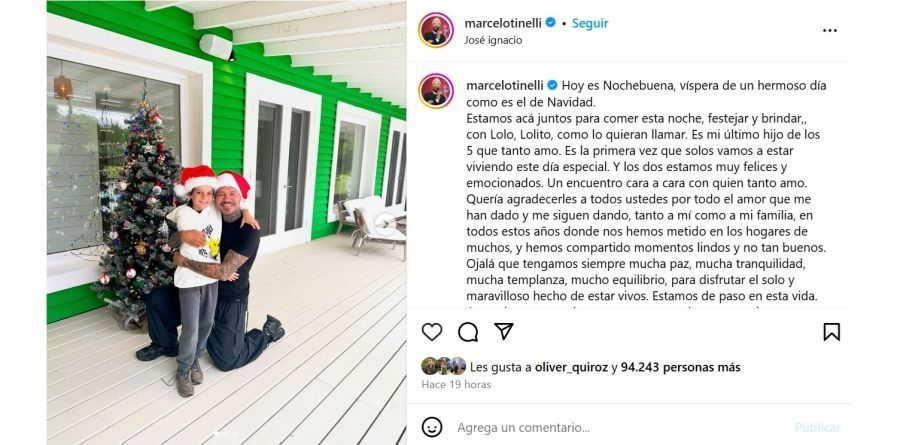Open oliver_quiroz profile from likes

tap(572, 367)
